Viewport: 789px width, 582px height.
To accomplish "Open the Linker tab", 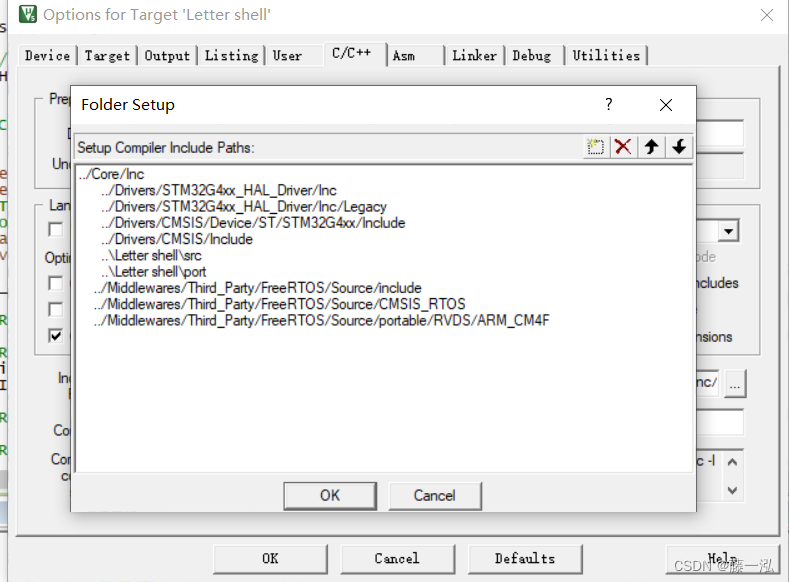I will 475,55.
